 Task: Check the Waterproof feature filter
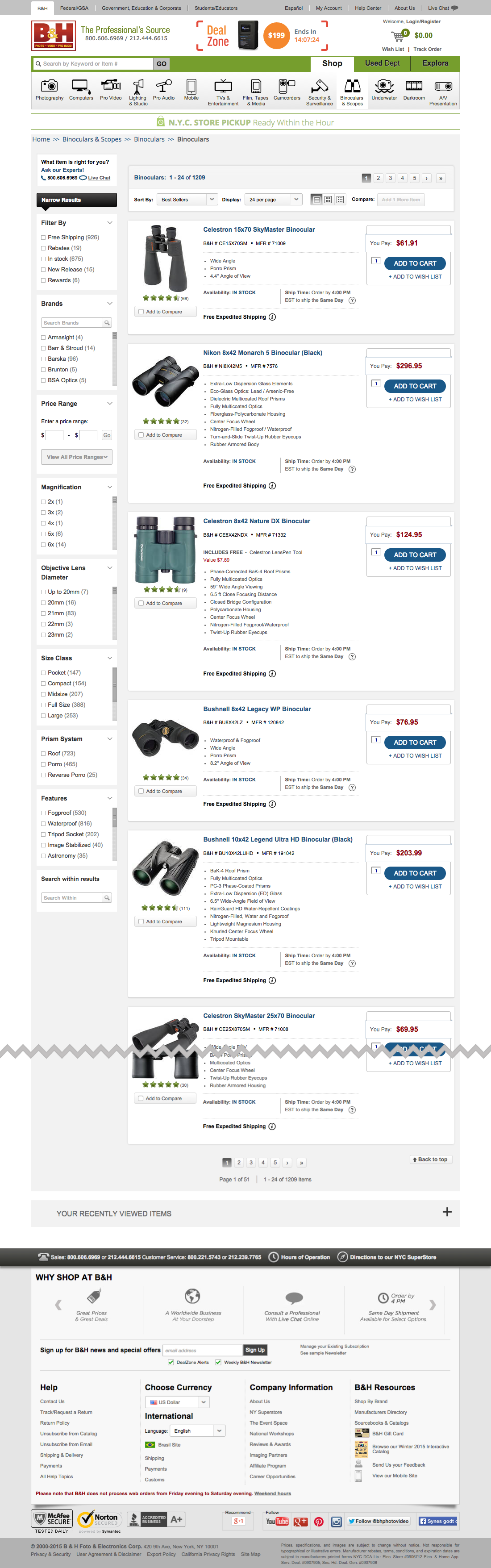42,823
